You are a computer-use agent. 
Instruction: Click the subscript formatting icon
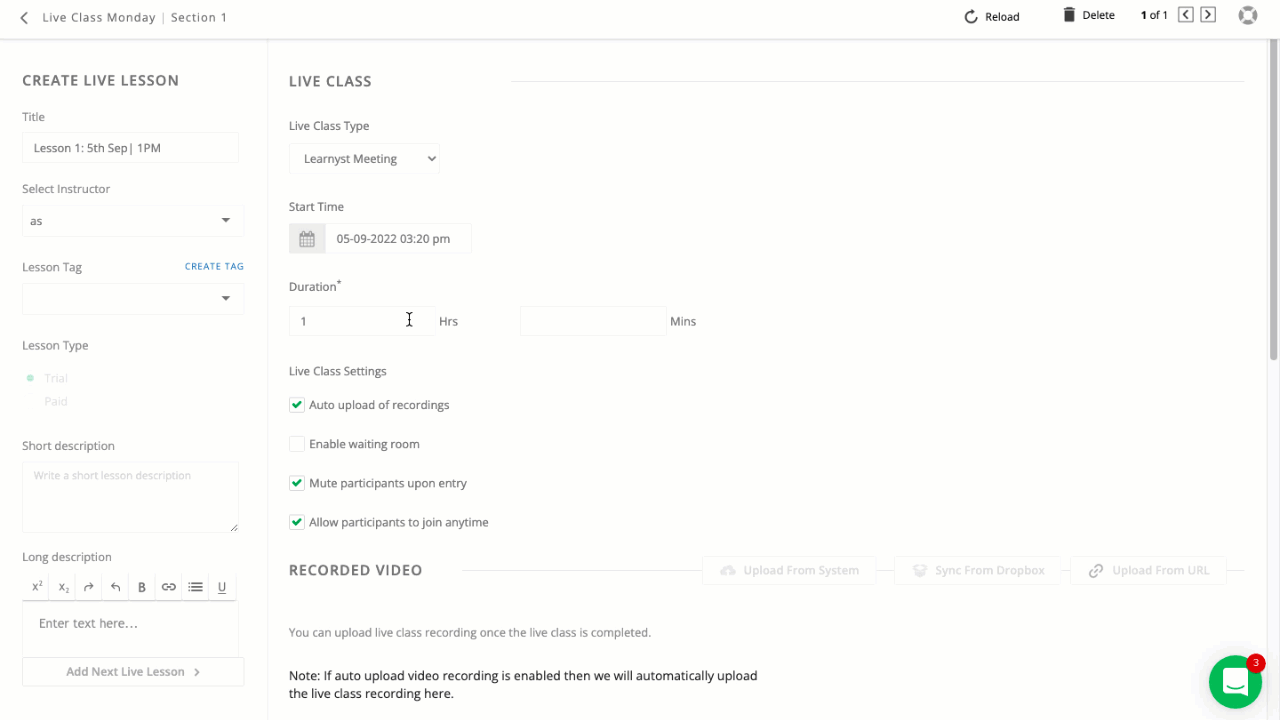click(x=63, y=587)
